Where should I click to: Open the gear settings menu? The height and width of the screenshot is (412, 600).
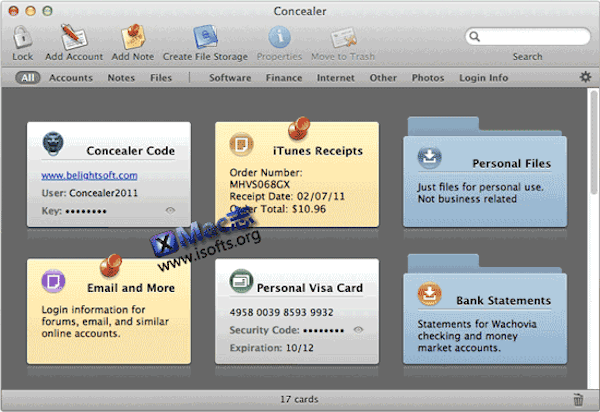(x=585, y=77)
